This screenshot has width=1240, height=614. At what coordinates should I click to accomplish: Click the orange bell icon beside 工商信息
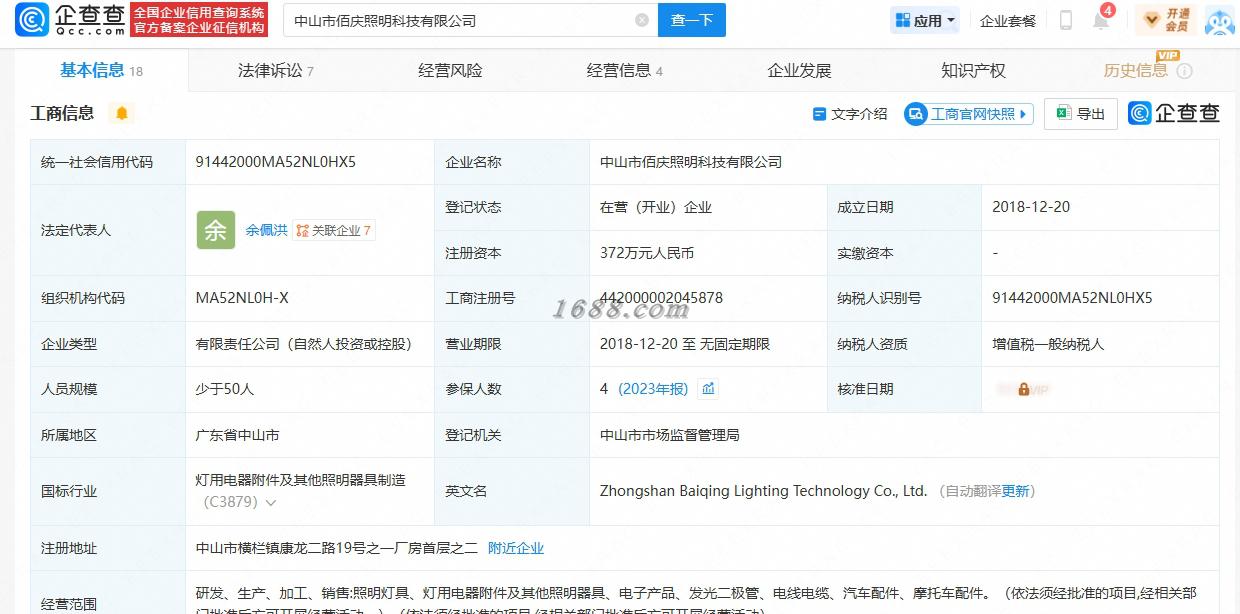pyautogui.click(x=122, y=113)
